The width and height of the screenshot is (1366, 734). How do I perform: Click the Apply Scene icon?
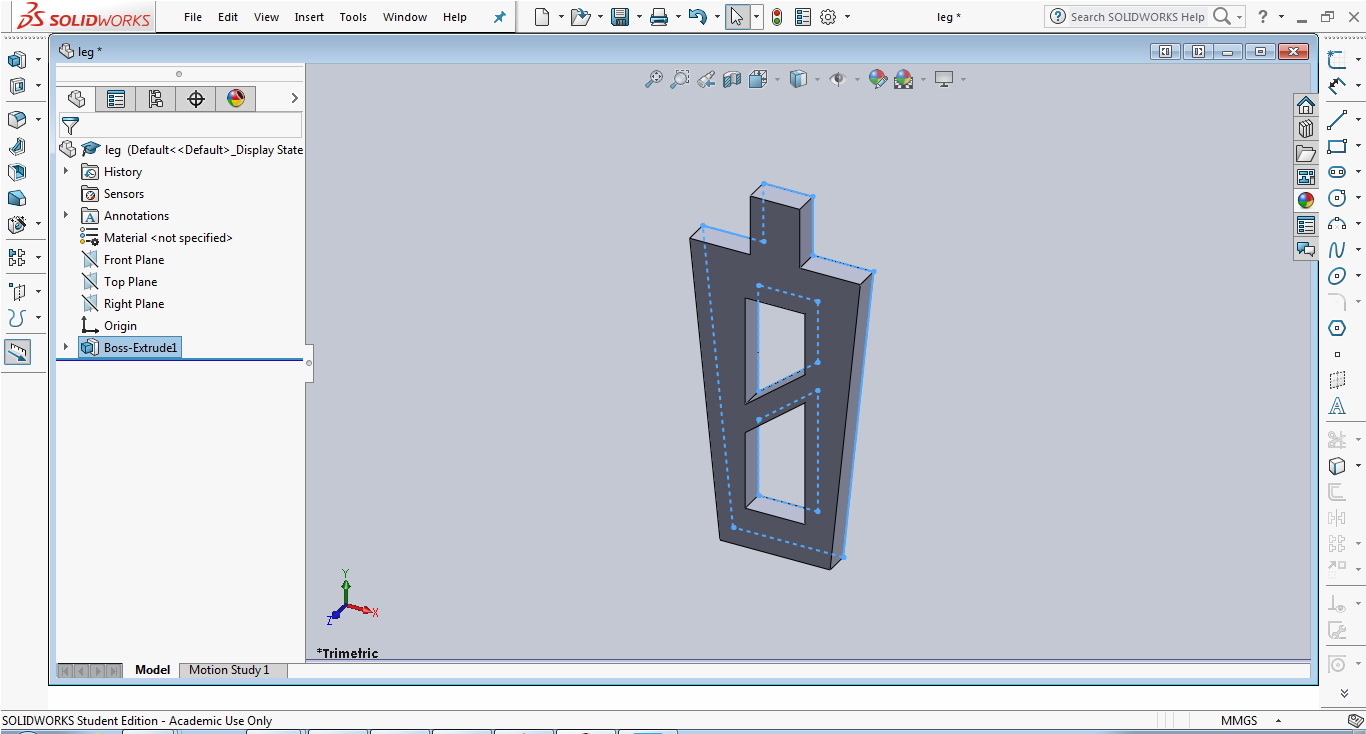coord(904,79)
